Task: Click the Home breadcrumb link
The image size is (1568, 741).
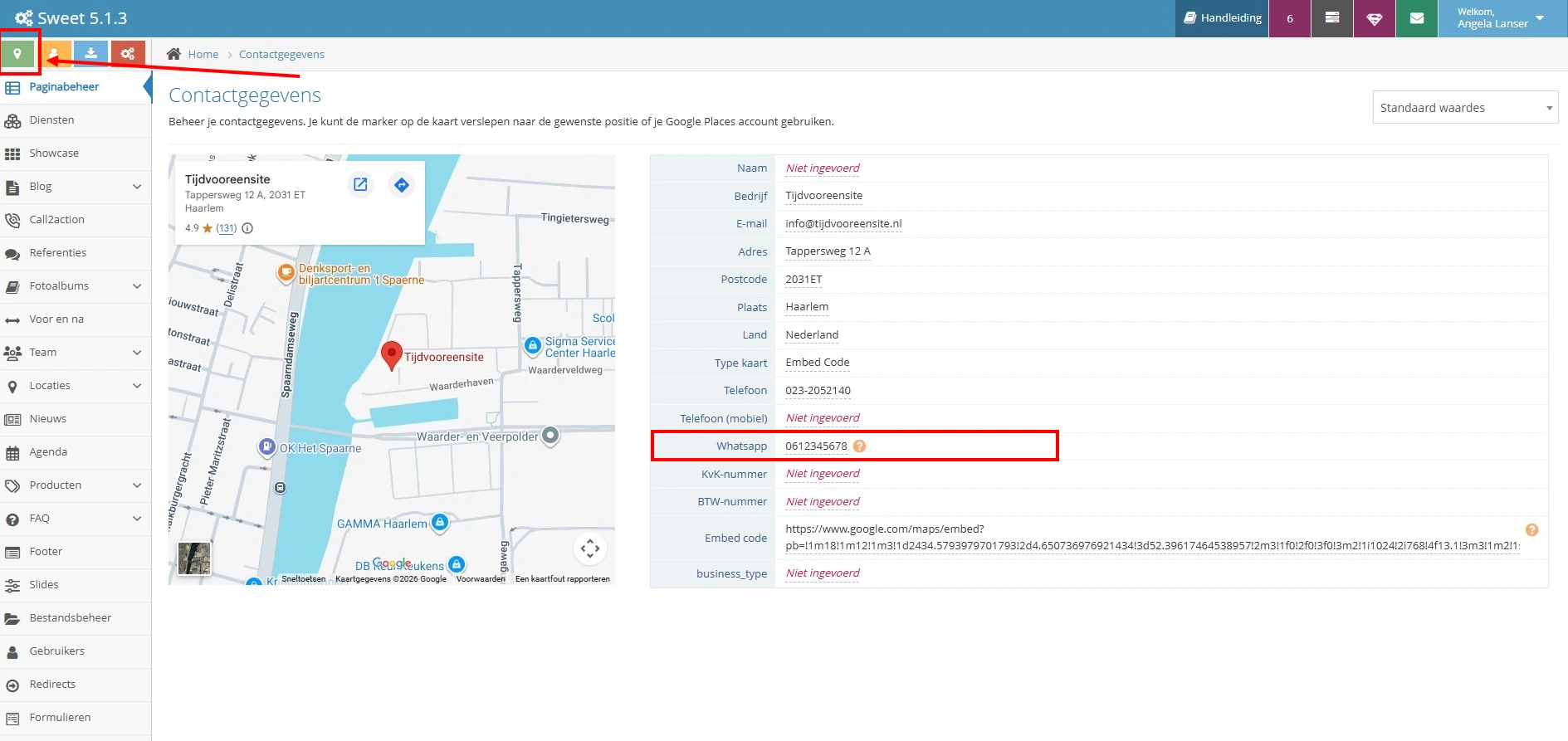Action: pos(203,55)
